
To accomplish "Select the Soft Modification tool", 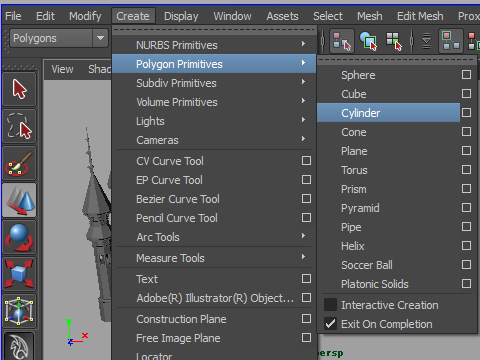I will pos(19,347).
